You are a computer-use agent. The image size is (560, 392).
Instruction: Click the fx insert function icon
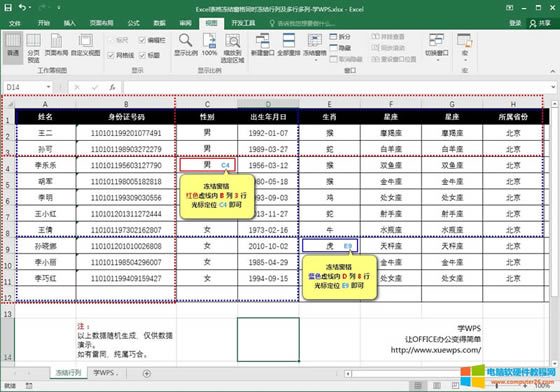[112, 87]
